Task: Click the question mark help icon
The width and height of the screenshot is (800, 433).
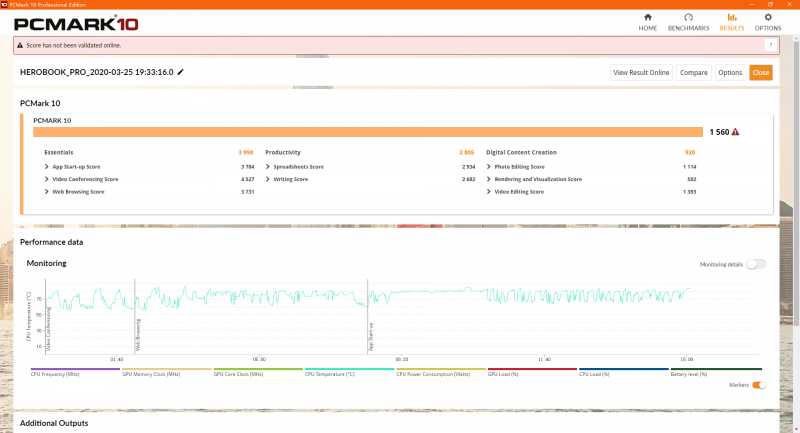Action: pos(770,45)
